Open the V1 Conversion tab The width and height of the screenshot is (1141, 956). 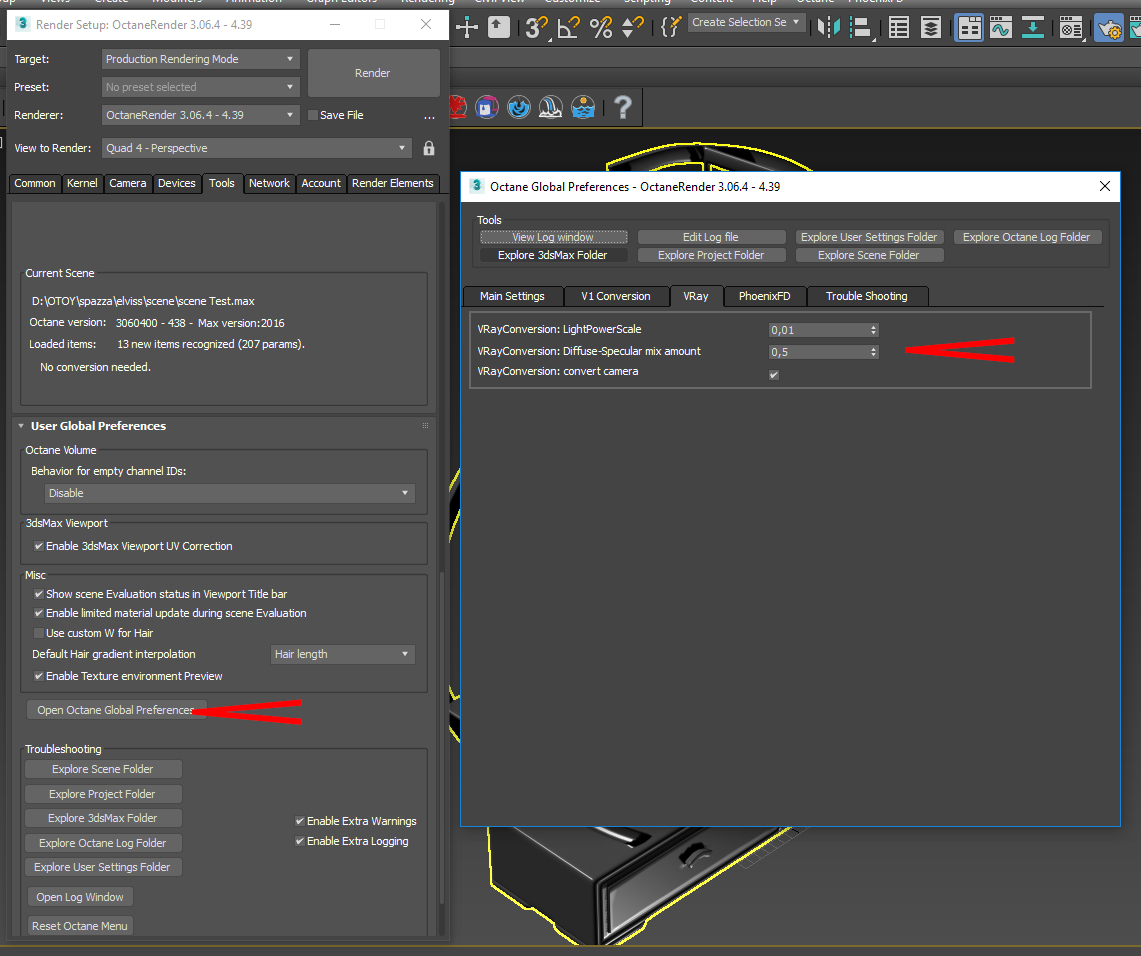616,296
